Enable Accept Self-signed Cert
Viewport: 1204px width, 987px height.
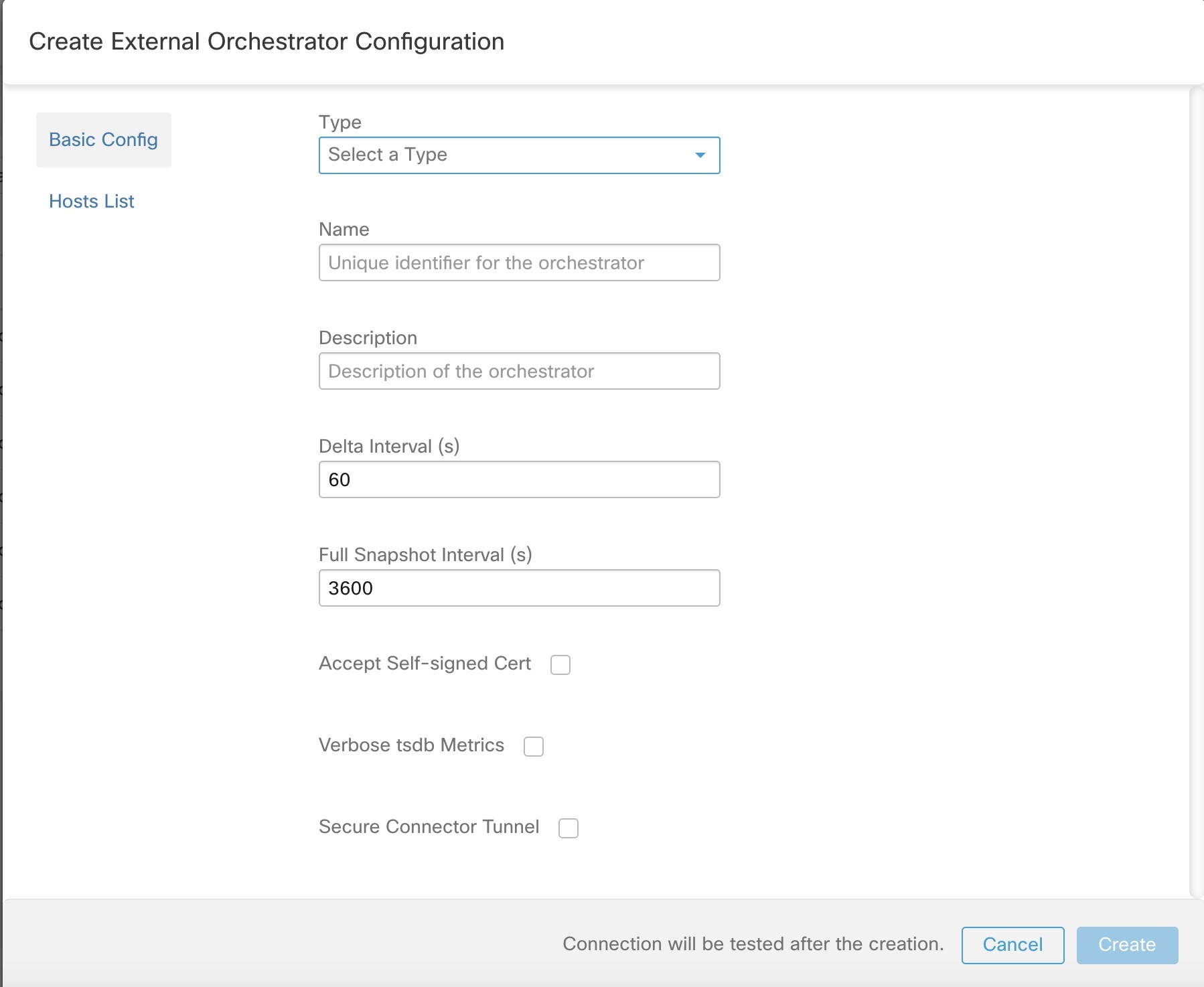click(561, 664)
